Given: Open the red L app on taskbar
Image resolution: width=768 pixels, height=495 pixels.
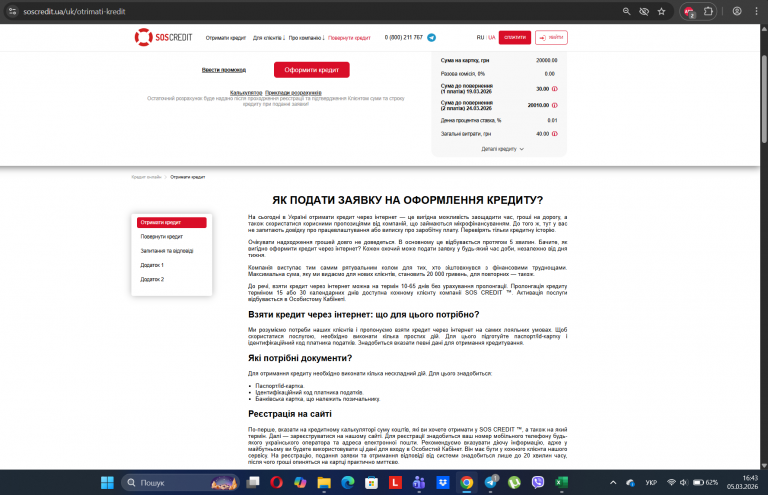Looking at the screenshot, I should click(395, 483).
